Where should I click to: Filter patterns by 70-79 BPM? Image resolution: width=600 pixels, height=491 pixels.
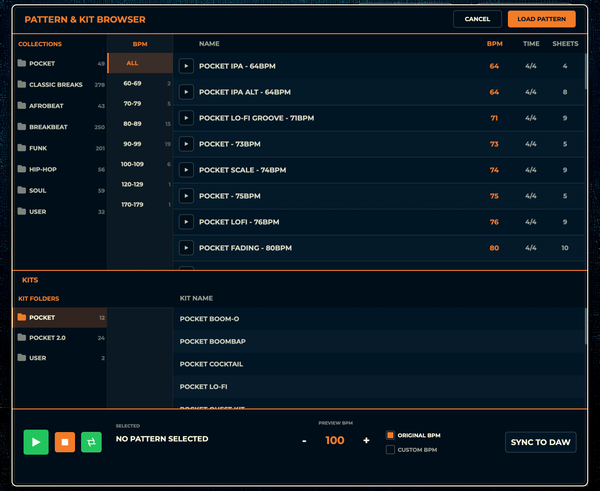click(140, 104)
